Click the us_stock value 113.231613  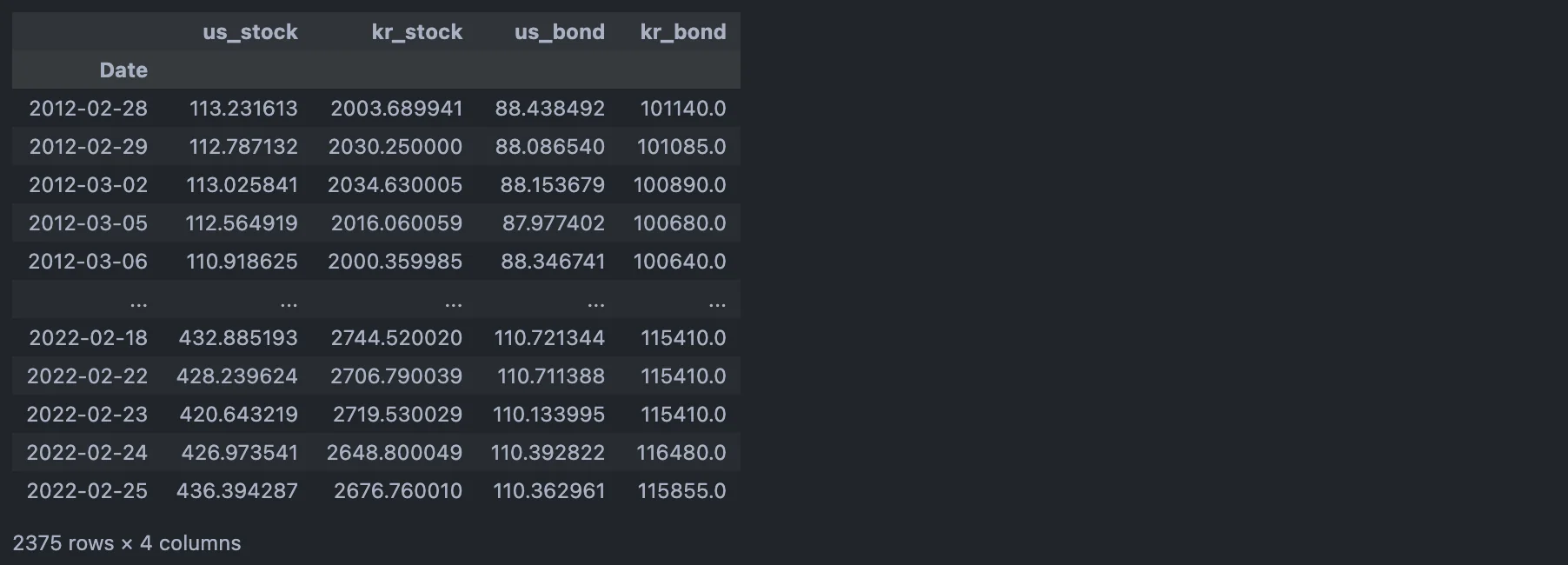243,109
